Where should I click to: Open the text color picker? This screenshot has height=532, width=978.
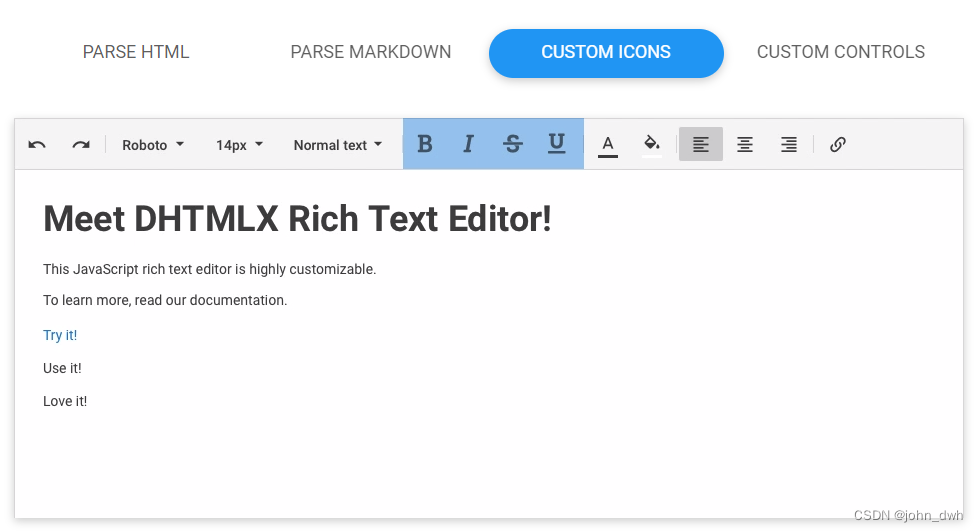pyautogui.click(x=608, y=145)
